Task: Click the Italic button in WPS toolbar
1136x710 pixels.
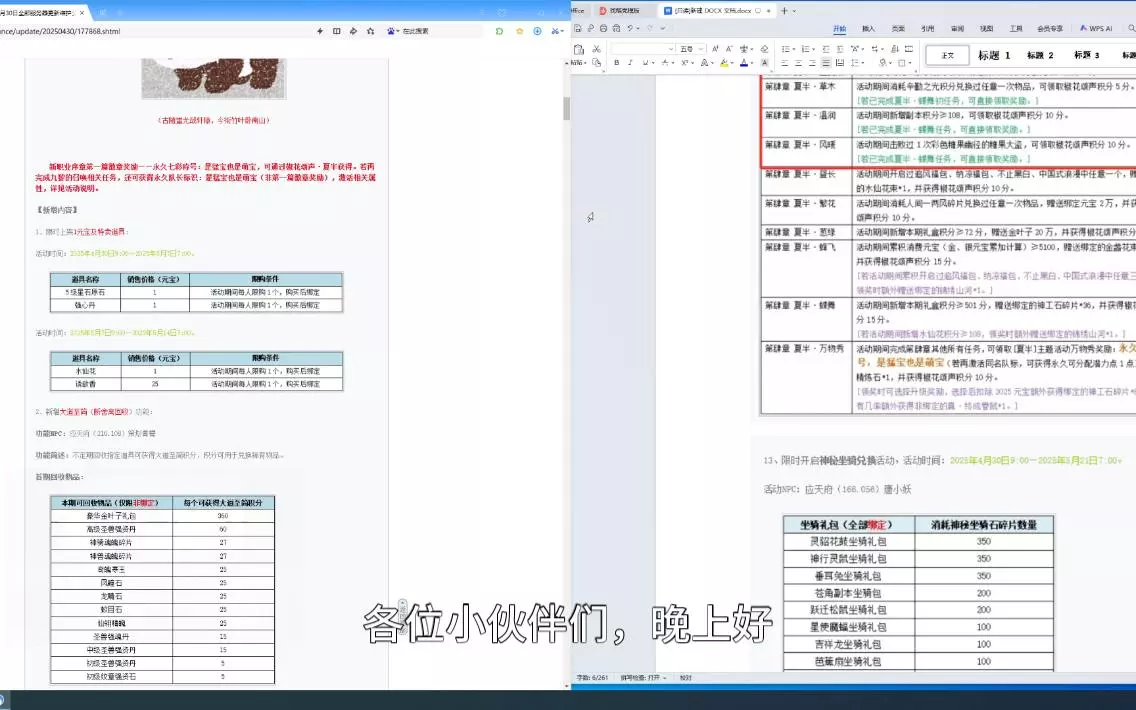Action: (630, 63)
